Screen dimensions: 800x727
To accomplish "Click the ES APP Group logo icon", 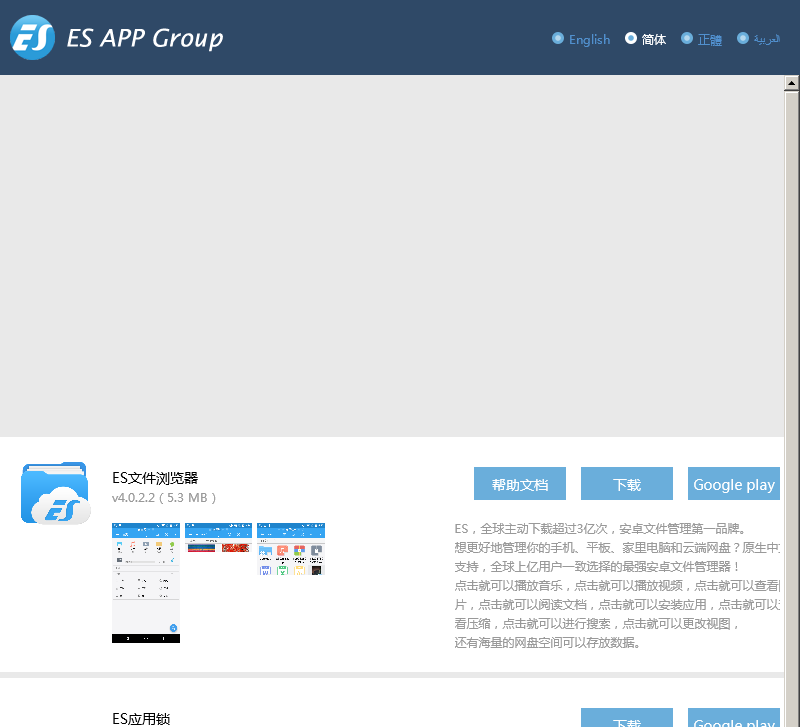I will click(33, 38).
